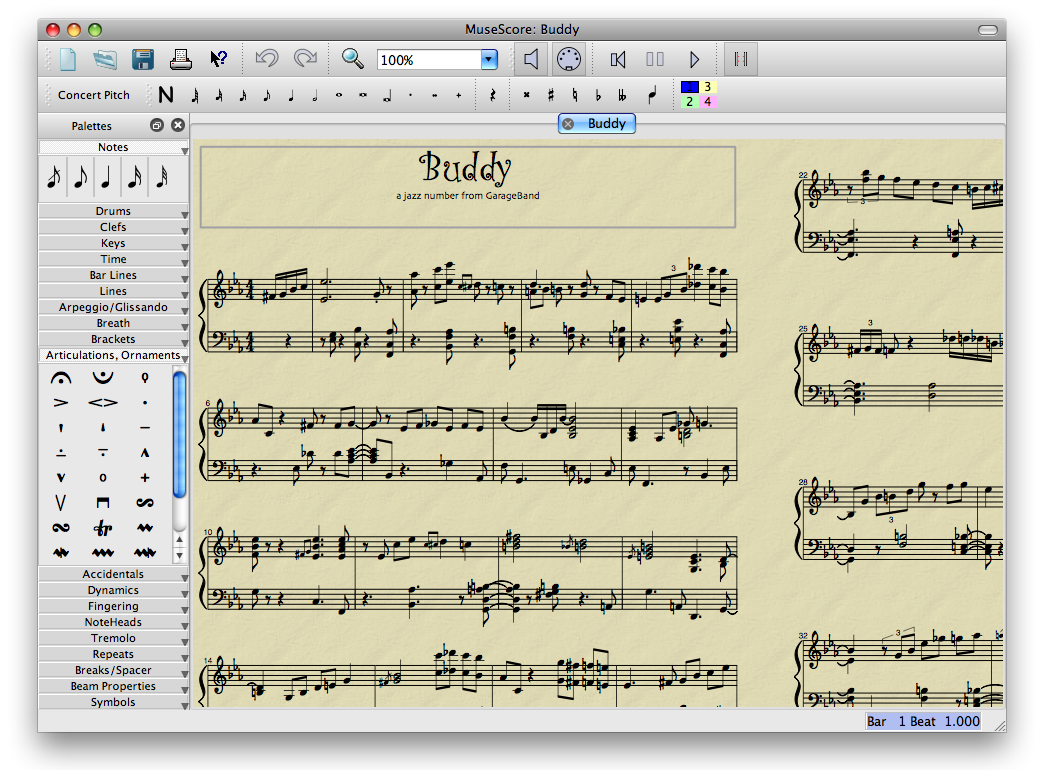The image size is (1045, 770).
Task: Choose the sharp accidental in the toolbar
Action: 550,96
